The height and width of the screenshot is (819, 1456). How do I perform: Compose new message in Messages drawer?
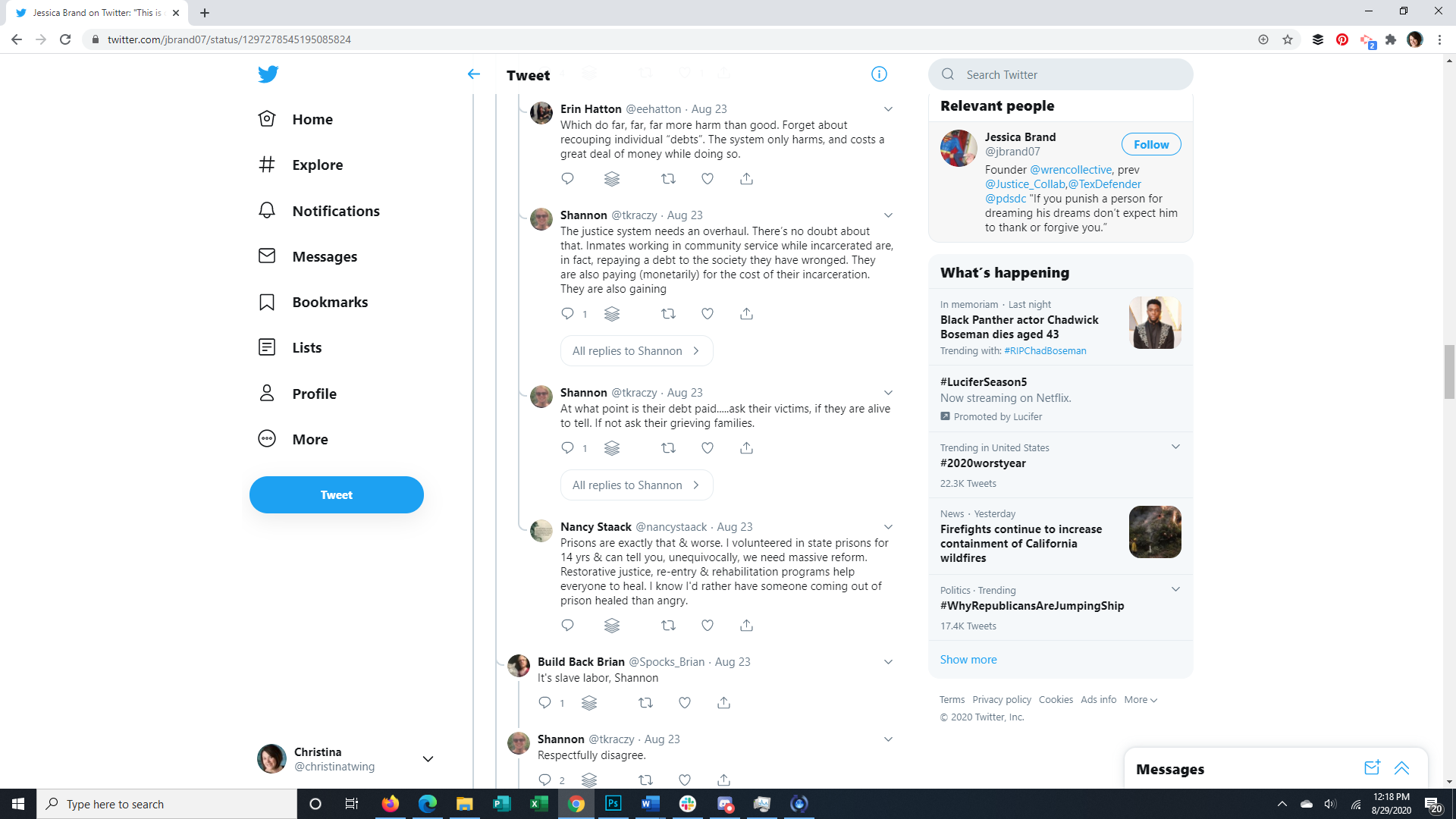1371,768
